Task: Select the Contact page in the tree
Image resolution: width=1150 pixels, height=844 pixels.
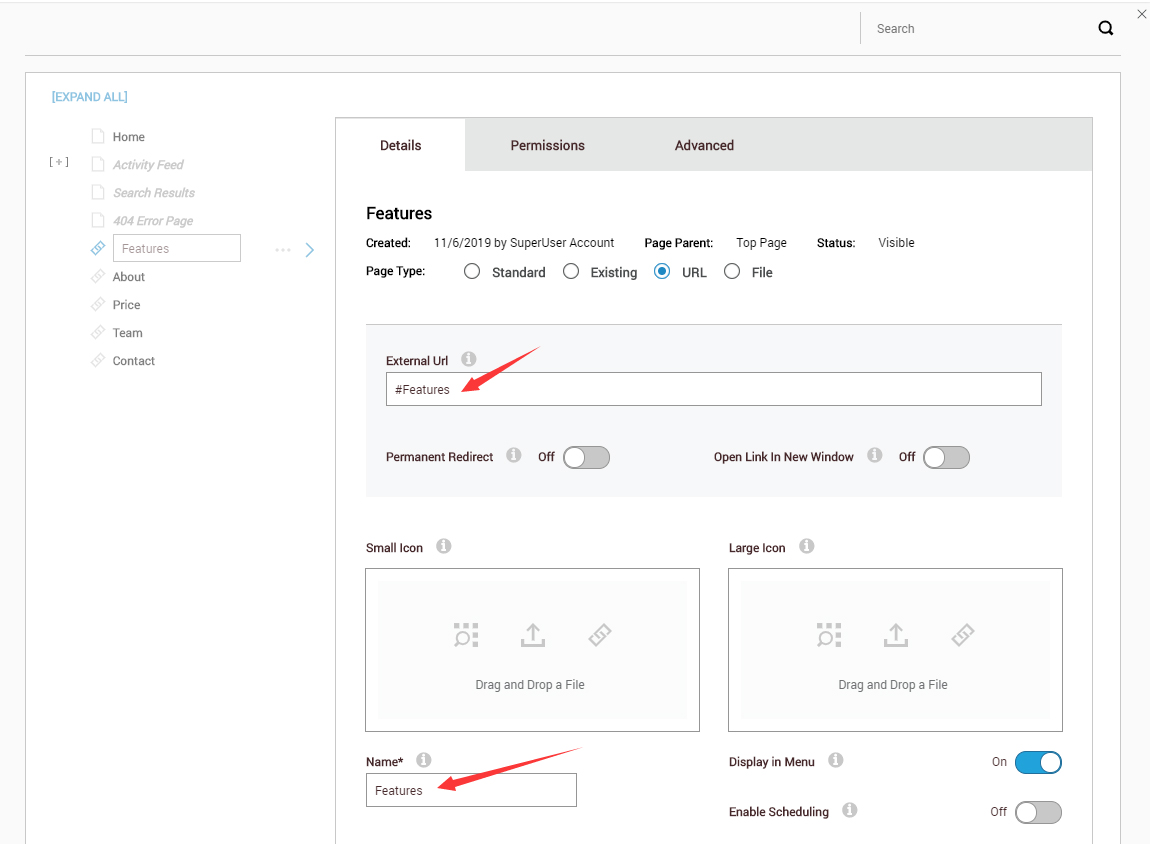Action: point(131,360)
